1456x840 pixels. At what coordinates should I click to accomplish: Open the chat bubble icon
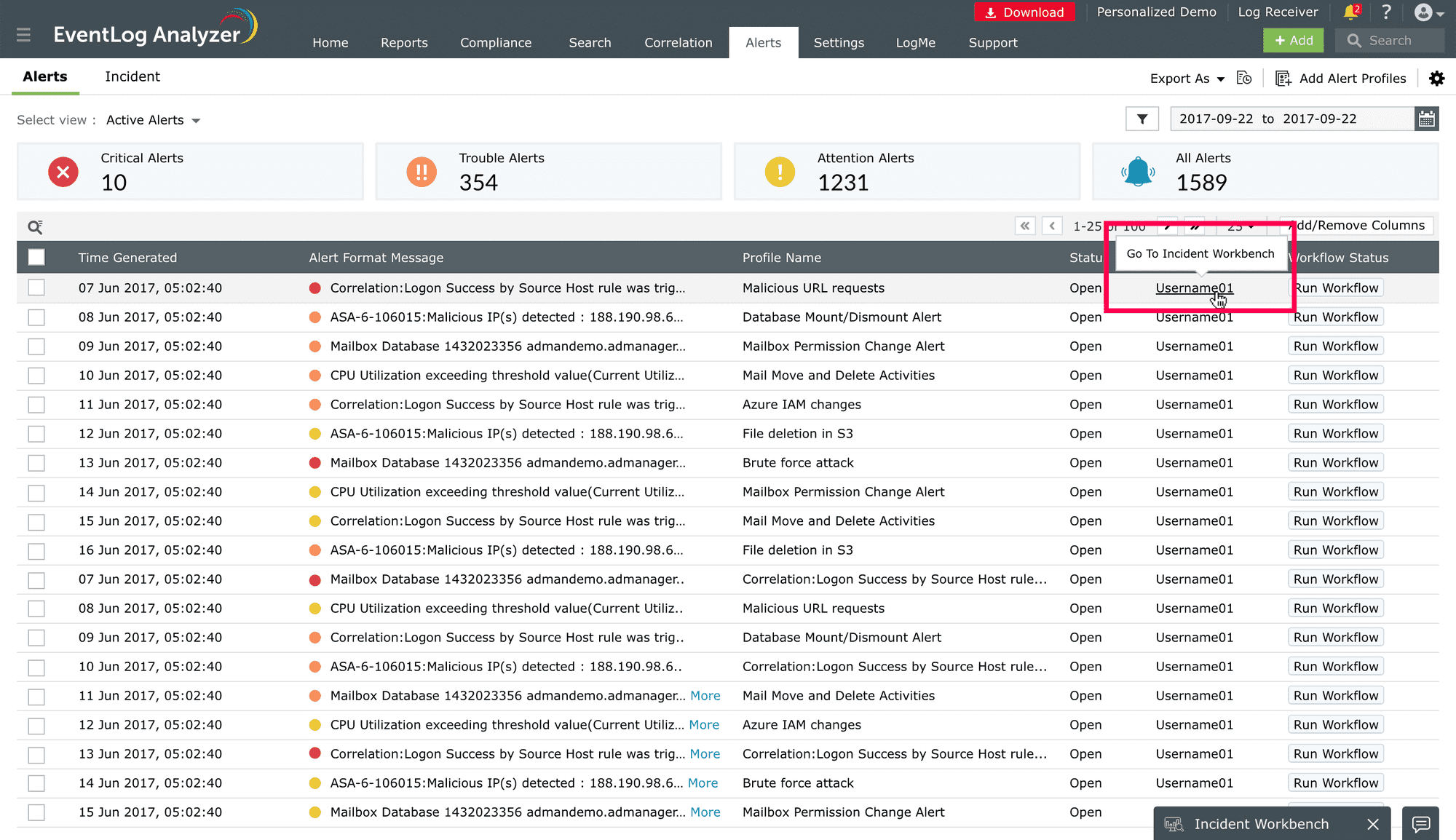(x=1420, y=824)
